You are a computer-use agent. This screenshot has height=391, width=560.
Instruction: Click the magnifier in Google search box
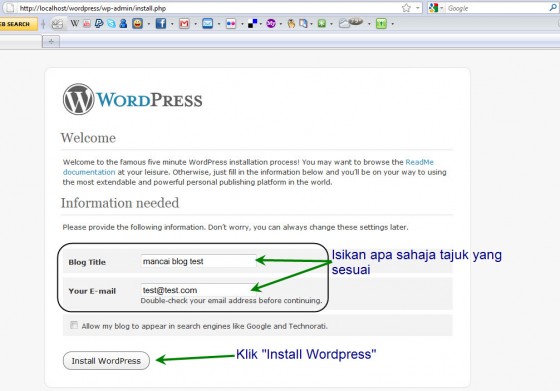click(553, 8)
